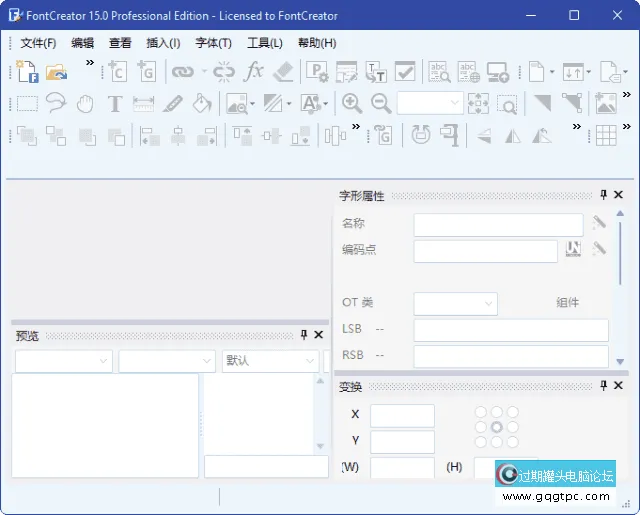The height and width of the screenshot is (515, 640).
Task: Click the eraser icon
Action: [x=283, y=72]
